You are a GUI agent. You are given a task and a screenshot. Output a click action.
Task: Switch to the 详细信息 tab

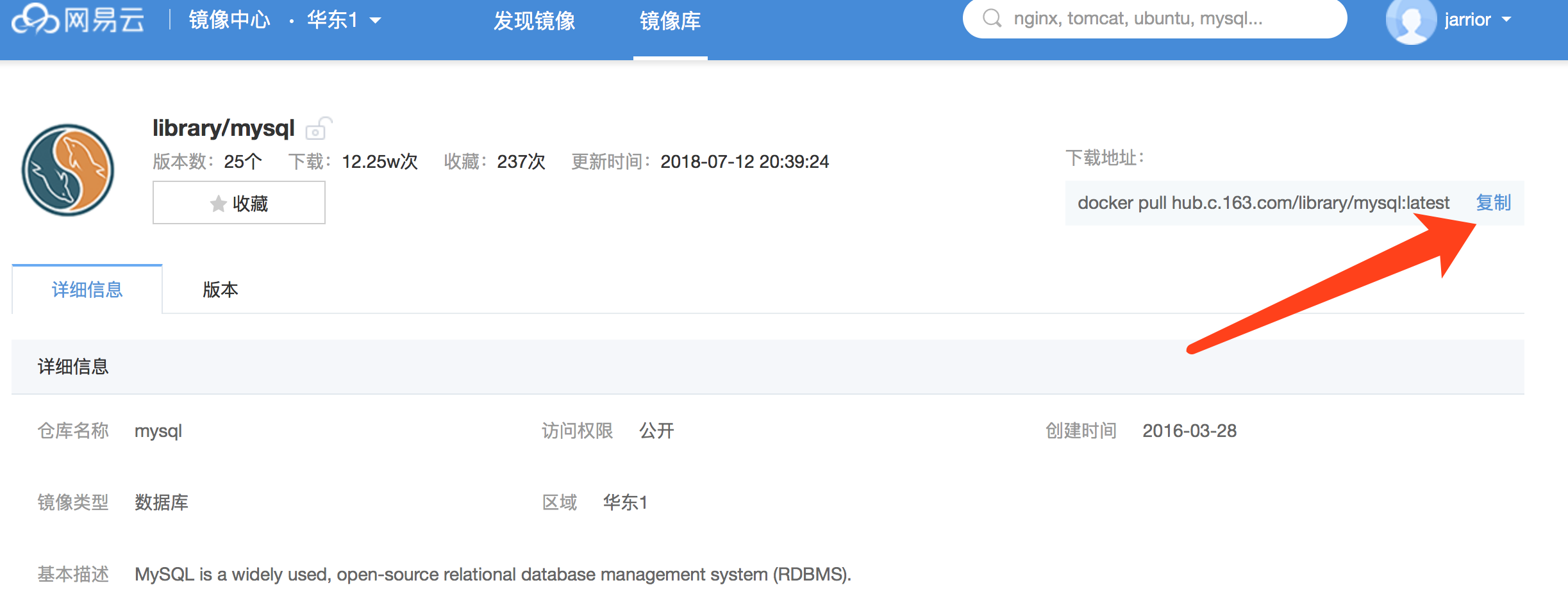click(87, 289)
